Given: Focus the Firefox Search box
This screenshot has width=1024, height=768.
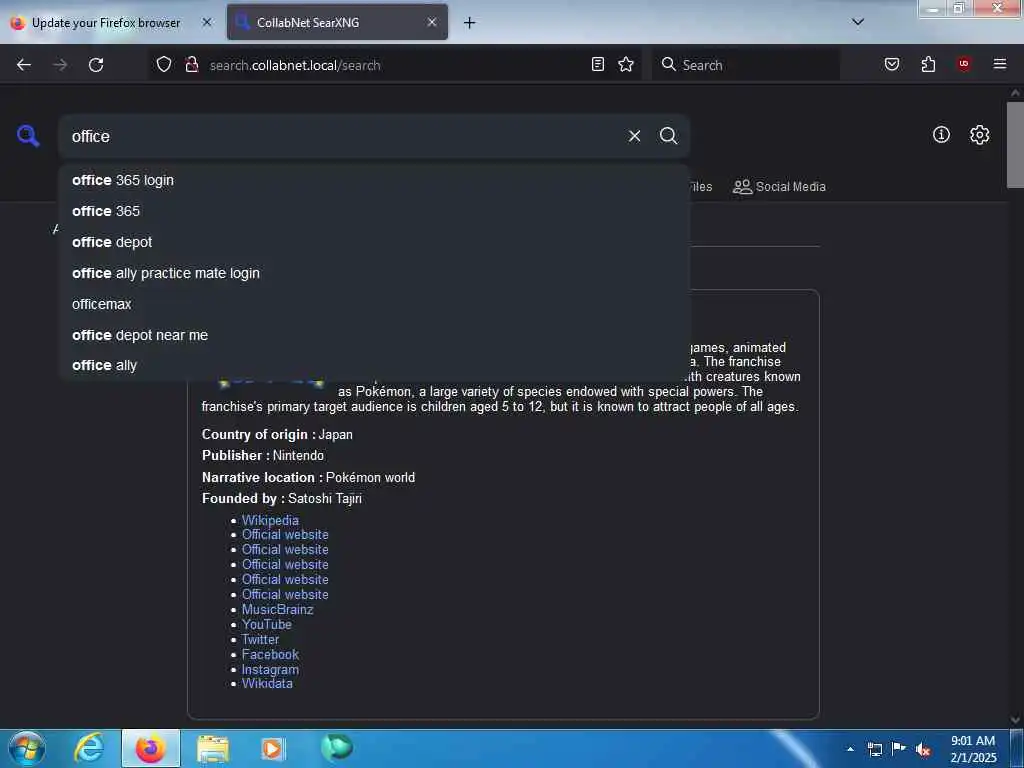Looking at the screenshot, I should [746, 65].
